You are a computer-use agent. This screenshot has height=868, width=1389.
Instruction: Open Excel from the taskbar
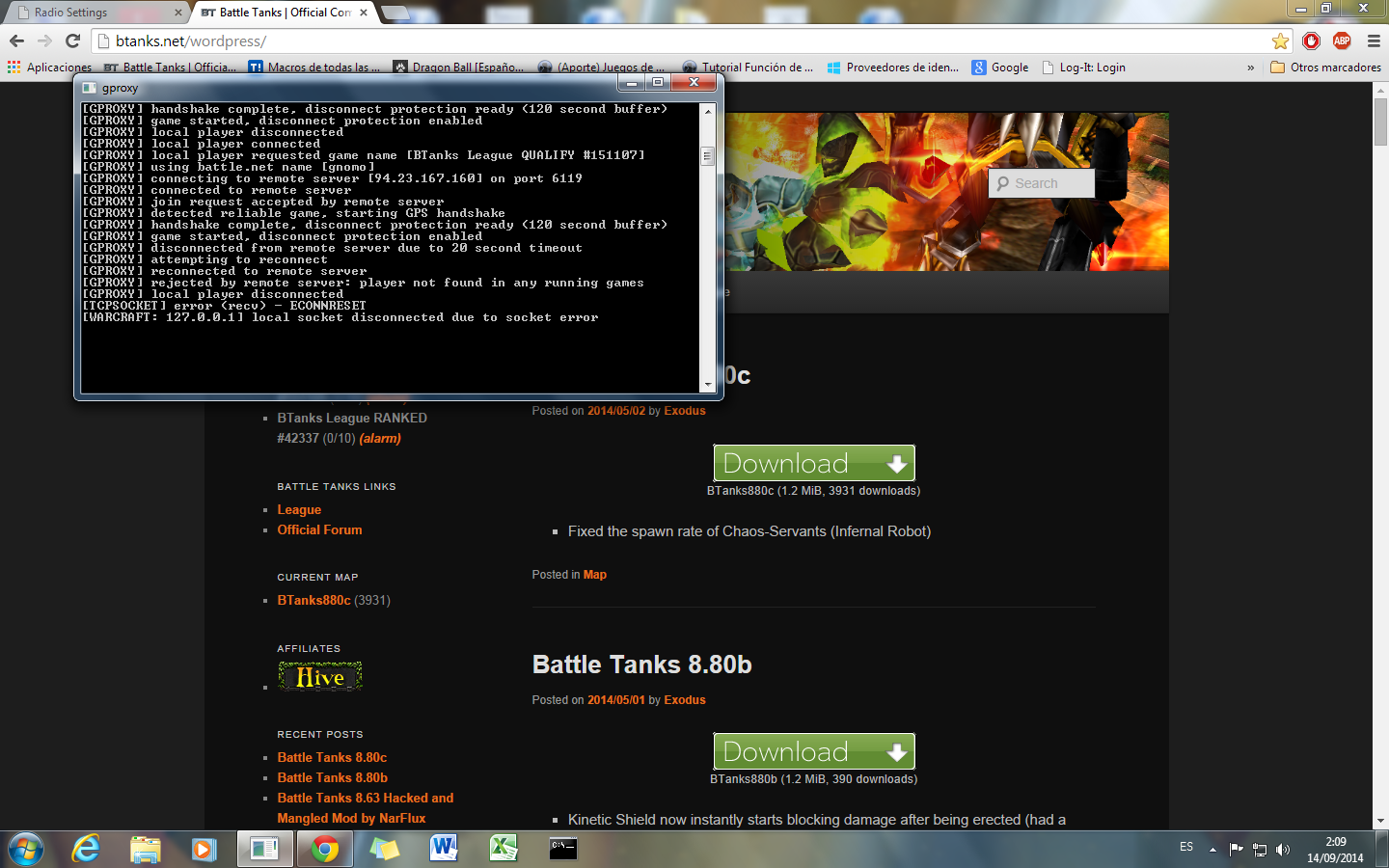[x=504, y=849]
